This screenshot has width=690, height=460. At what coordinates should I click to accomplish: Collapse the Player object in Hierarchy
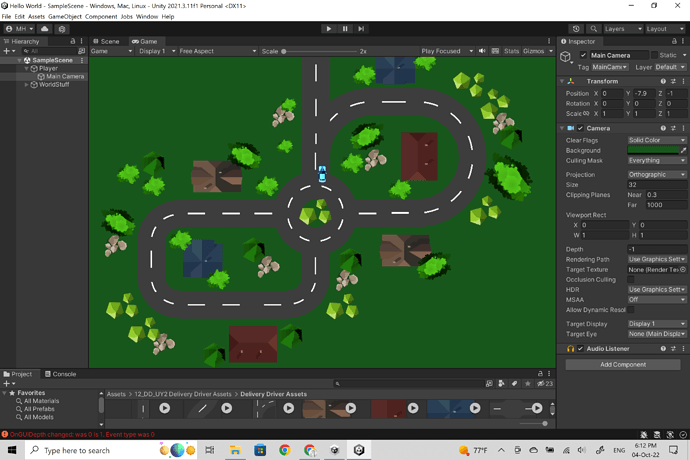[x=26, y=68]
